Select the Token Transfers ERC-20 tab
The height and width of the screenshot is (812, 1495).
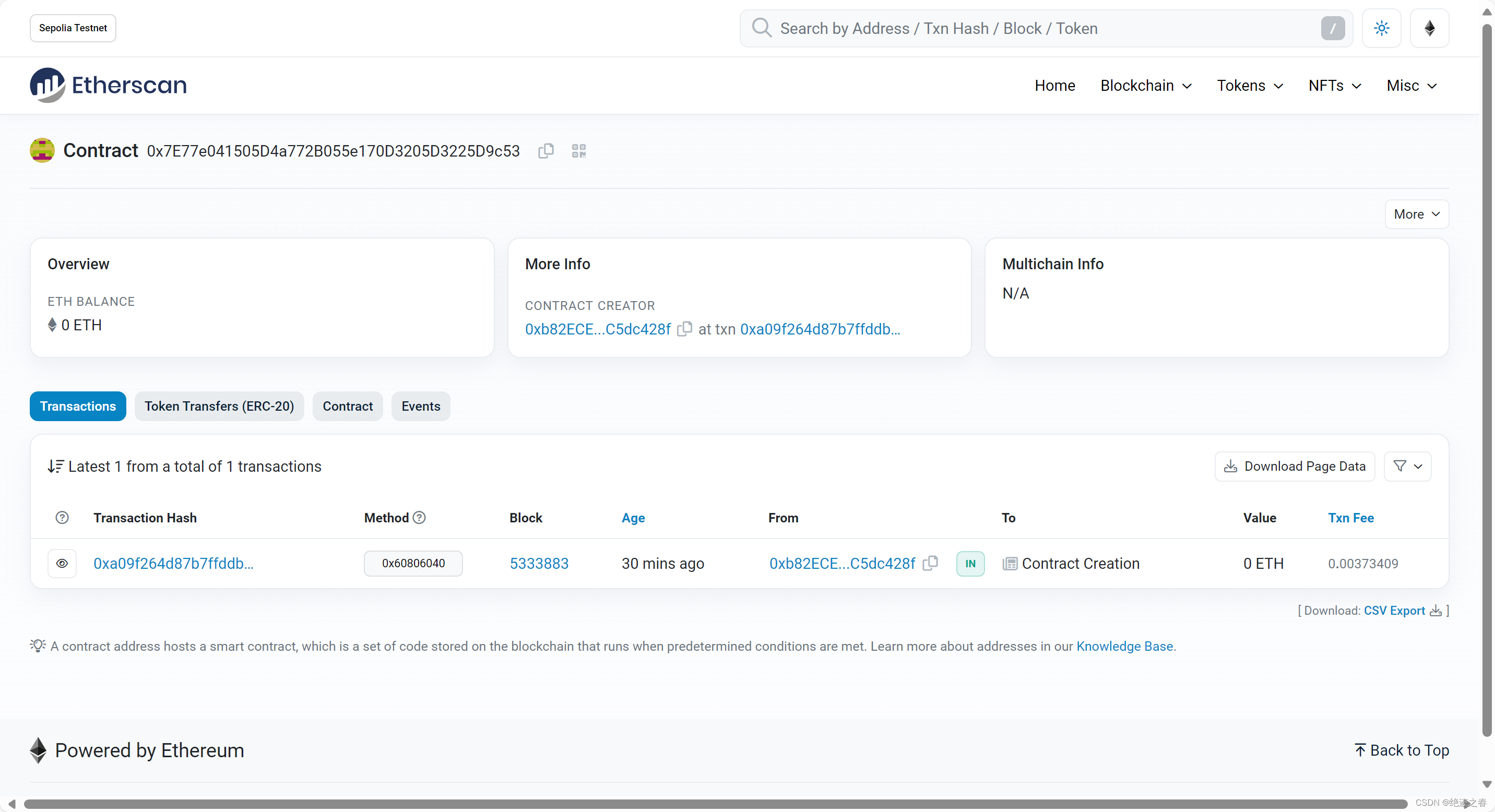coord(219,406)
